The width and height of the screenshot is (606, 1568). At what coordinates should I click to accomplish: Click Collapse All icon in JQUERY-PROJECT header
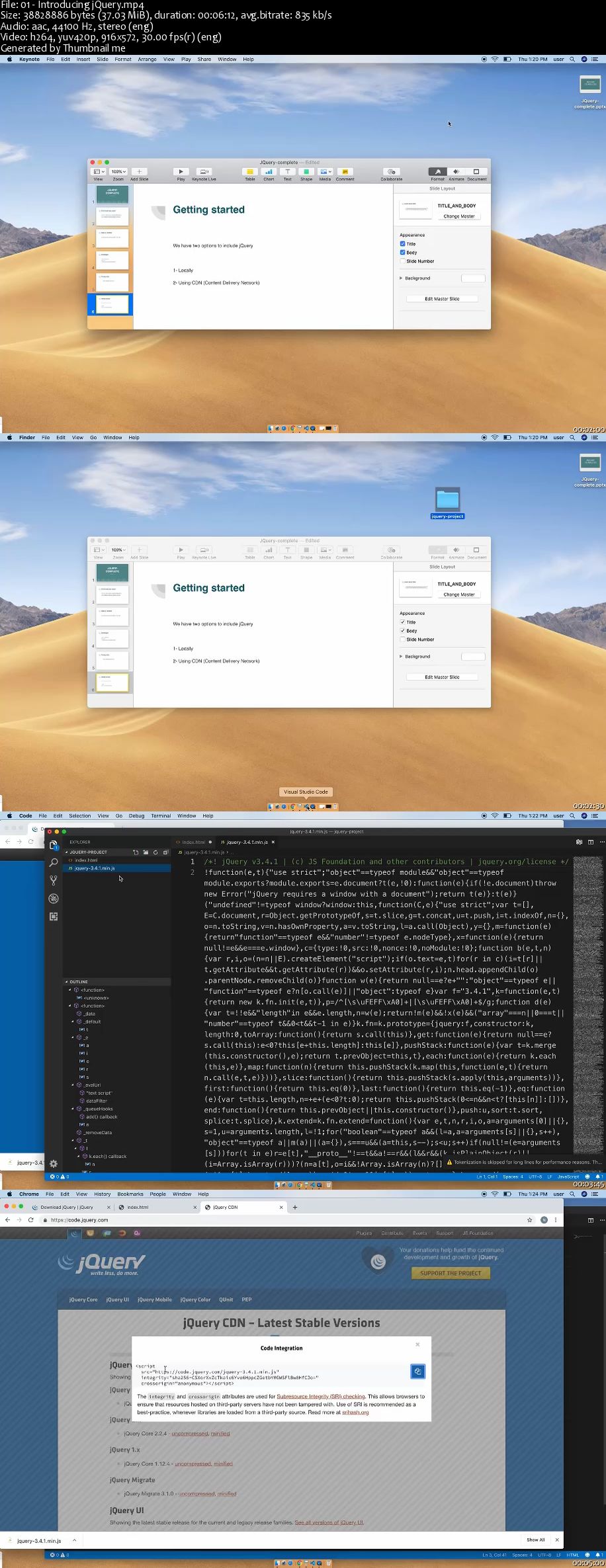166,852
